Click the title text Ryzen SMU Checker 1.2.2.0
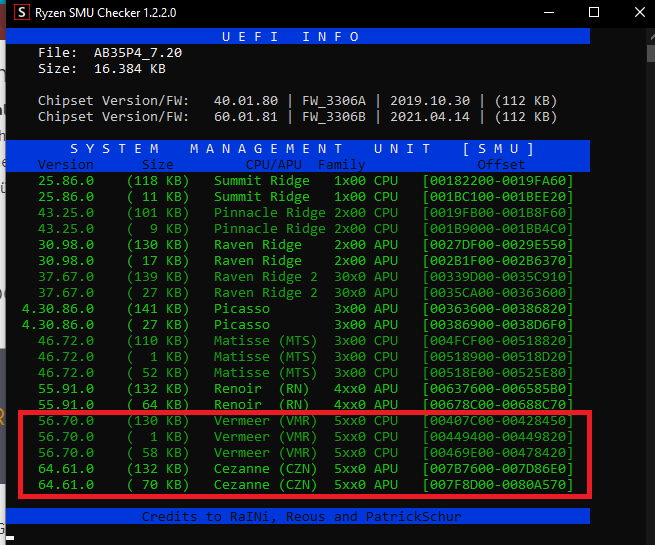The width and height of the screenshot is (655, 545). [x=106, y=13]
